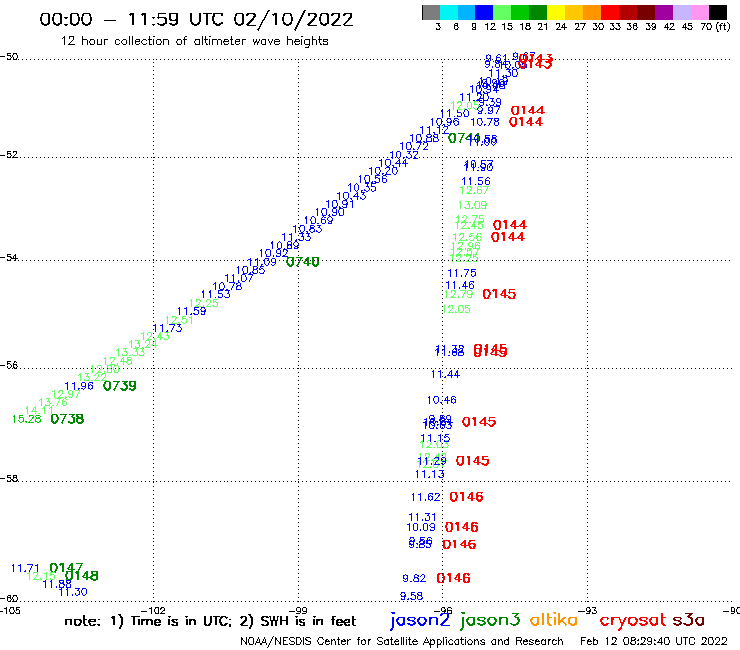The height and width of the screenshot is (650, 740).
Task: Click the -102 longitude axis label
Action: [153, 610]
